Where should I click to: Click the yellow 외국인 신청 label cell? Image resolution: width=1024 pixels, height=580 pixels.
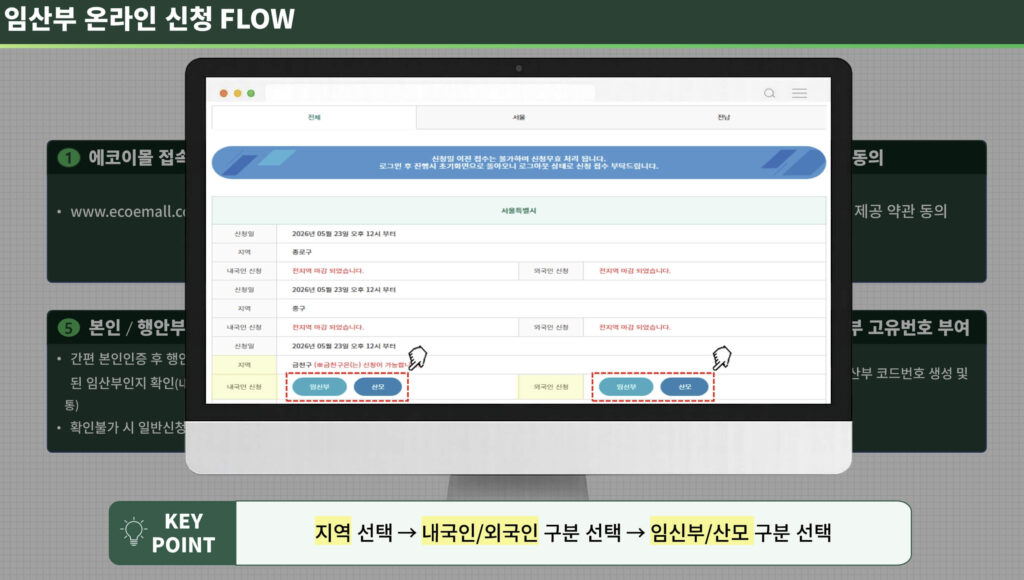click(551, 387)
